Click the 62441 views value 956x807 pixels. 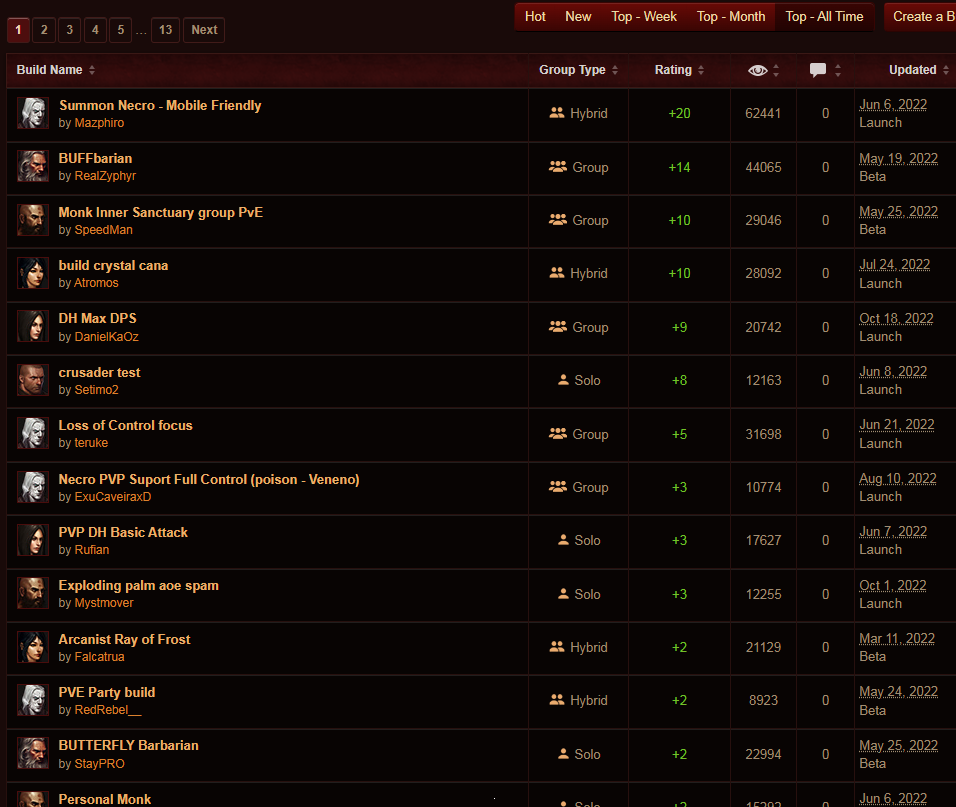coord(763,113)
